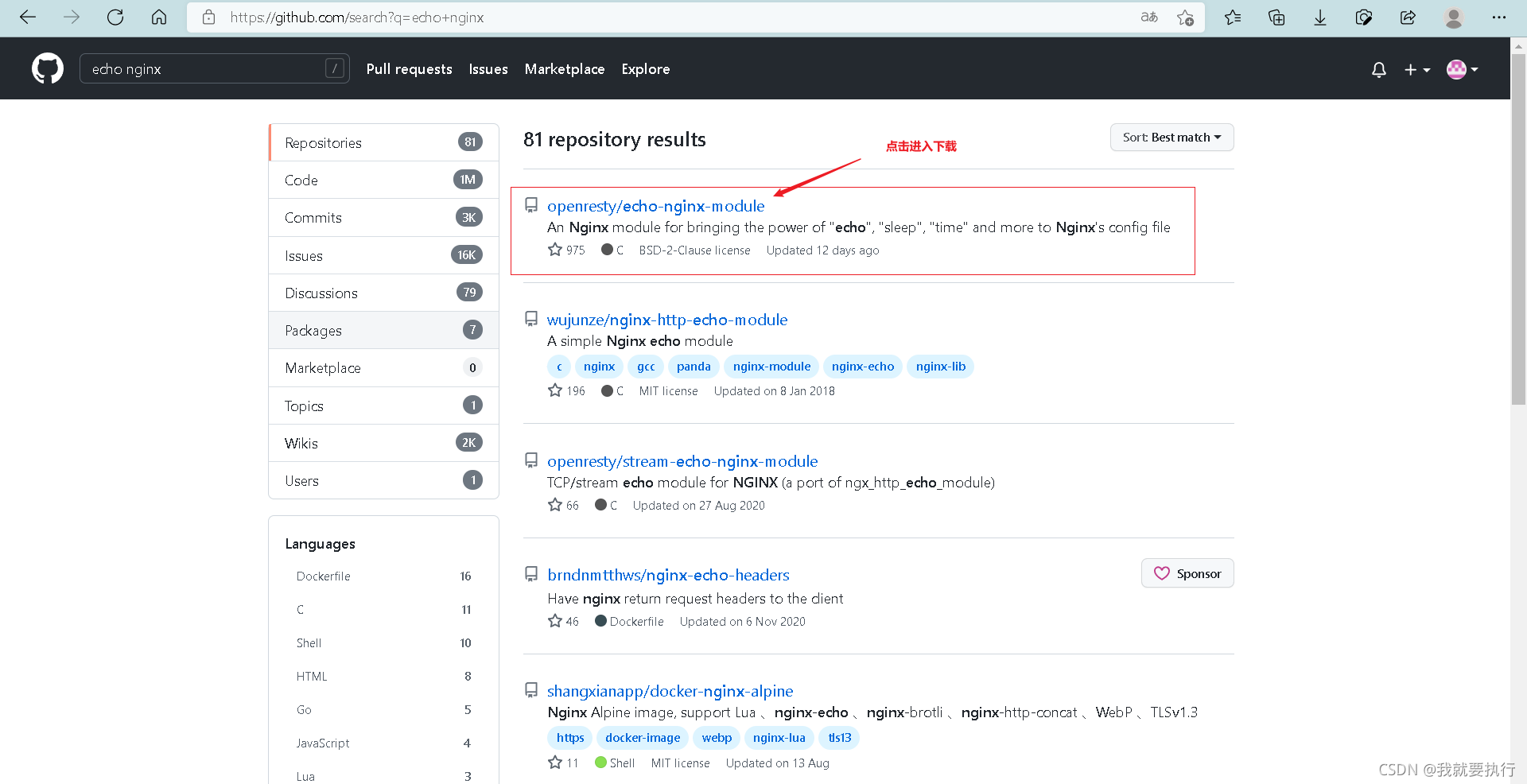Select the Users search filter
Screen dimensions: 1527x784
pyautogui.click(x=384, y=480)
